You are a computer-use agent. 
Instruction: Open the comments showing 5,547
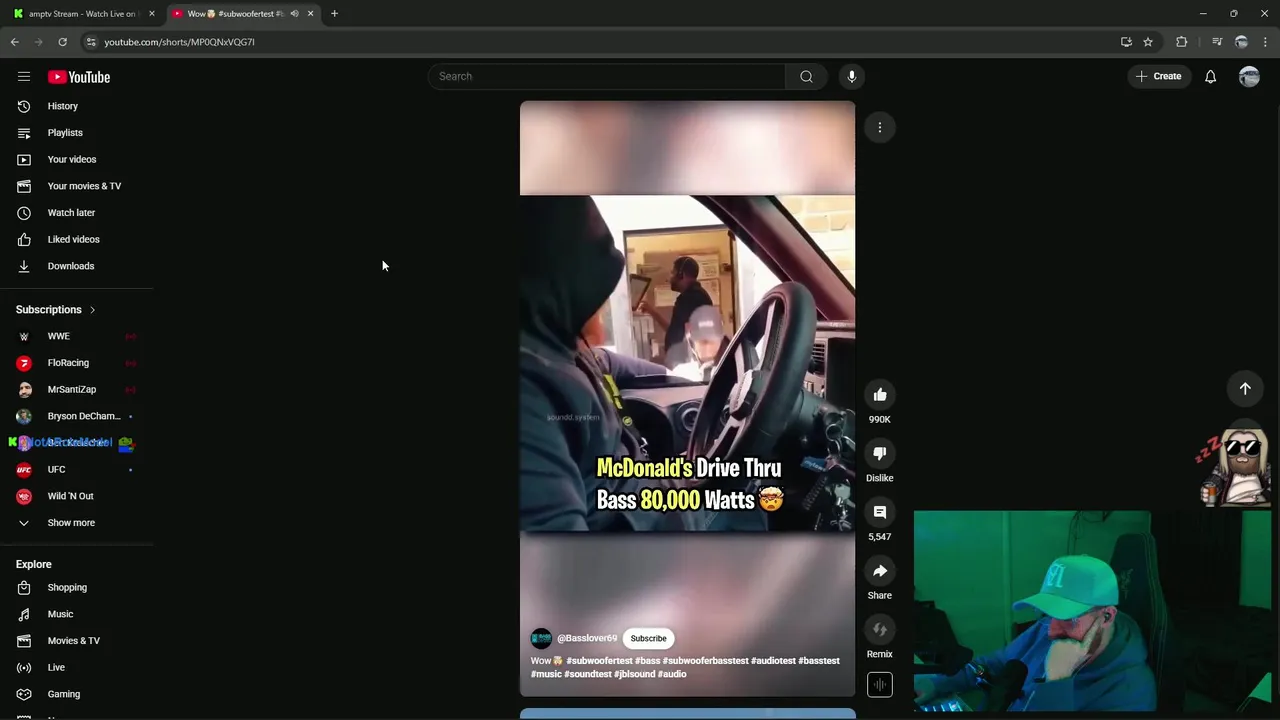pos(880,512)
